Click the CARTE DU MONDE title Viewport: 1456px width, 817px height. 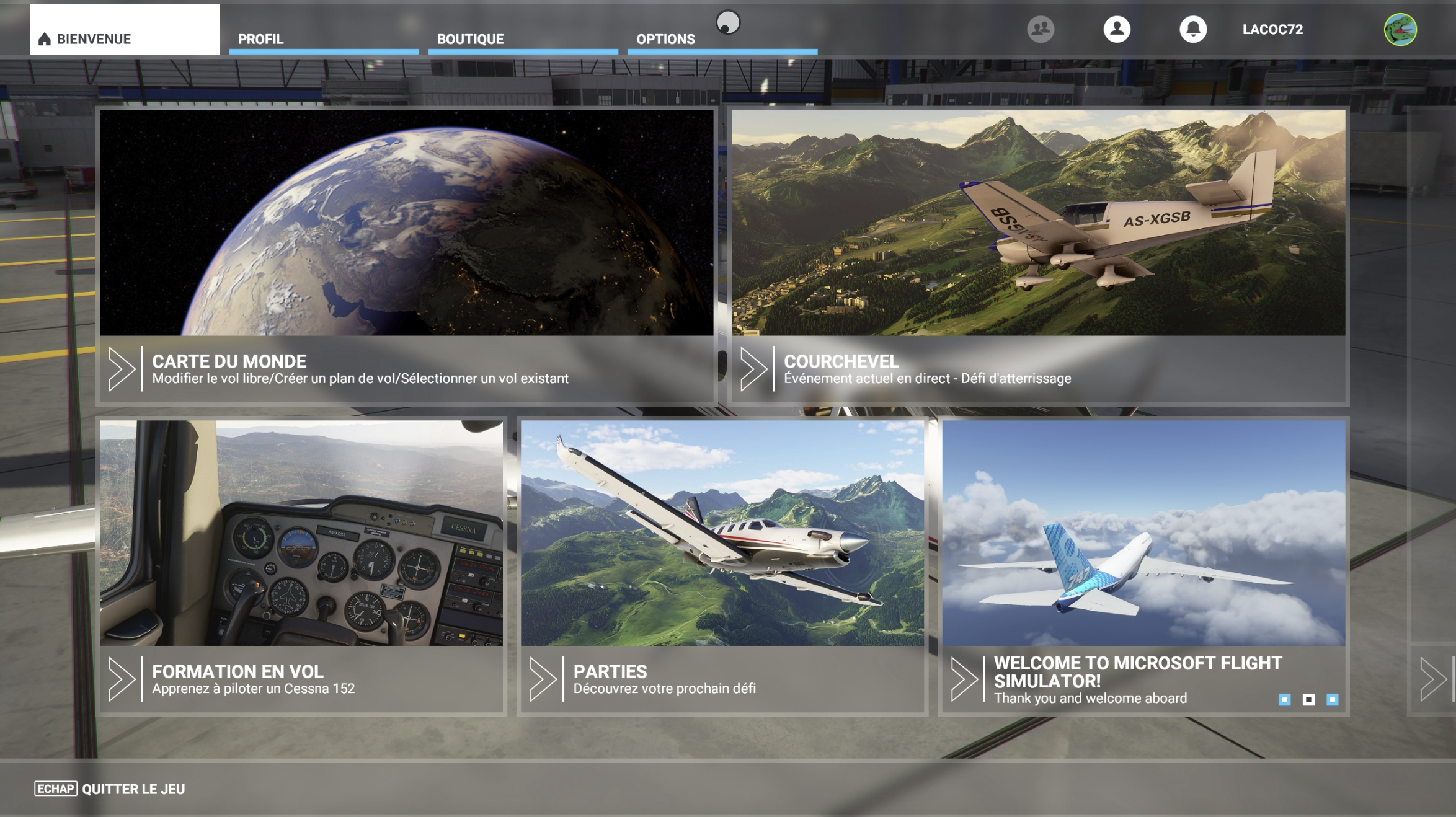tap(229, 361)
